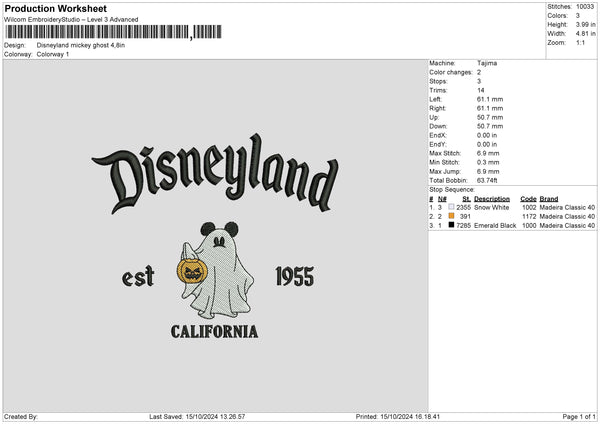Click the 'Snow White' description cell
Viewport: 600px width, 424px height.
pos(491,207)
